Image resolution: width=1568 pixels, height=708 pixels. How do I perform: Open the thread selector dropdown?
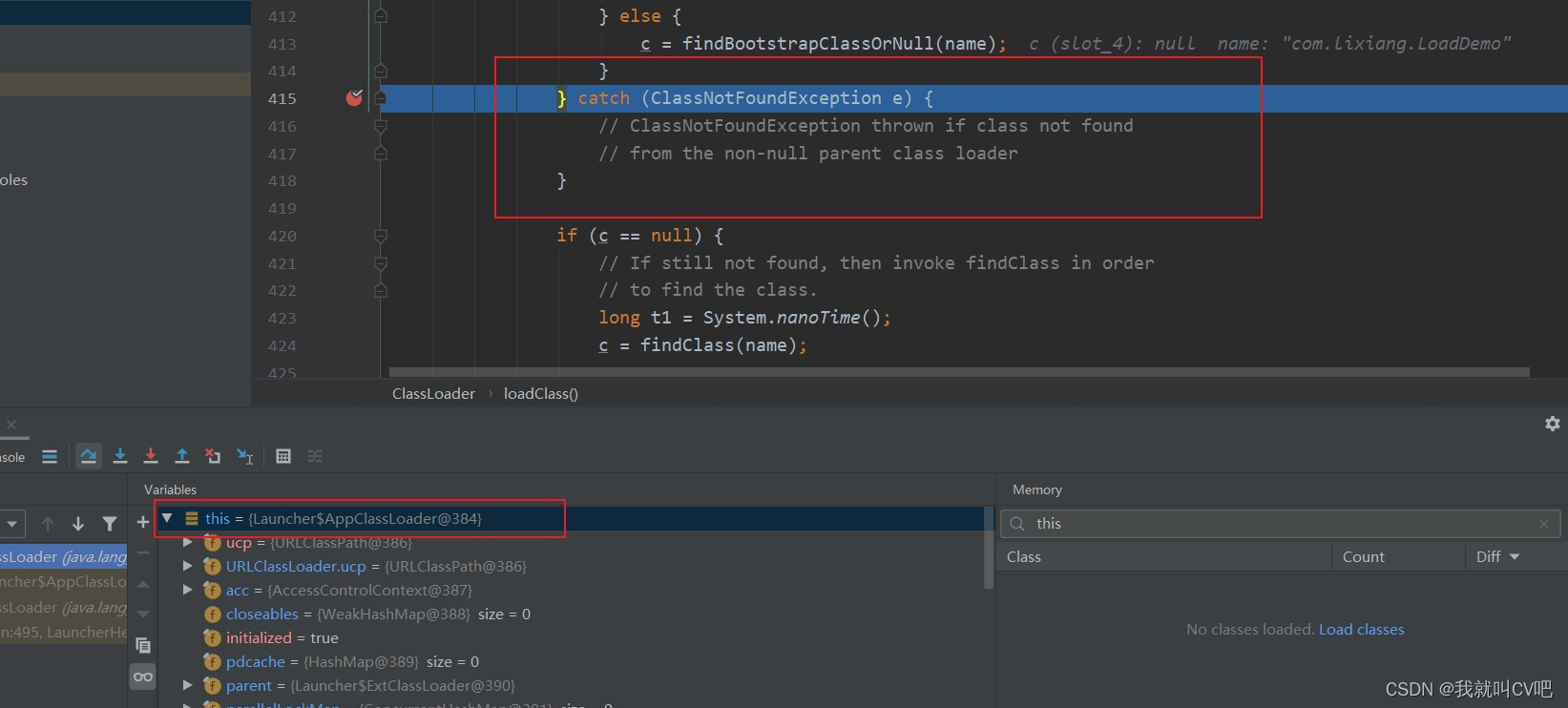(11, 524)
